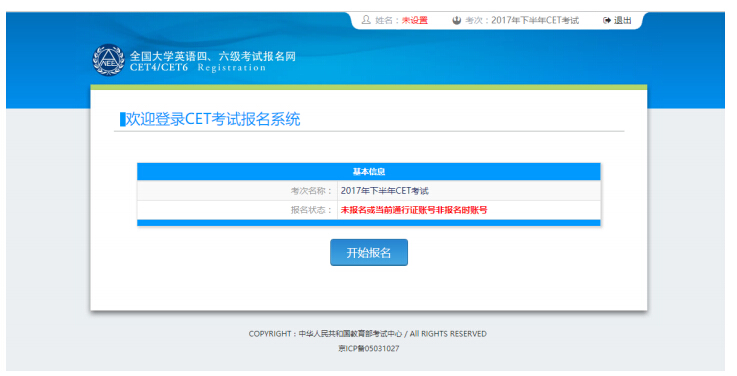Click the 欢迎登录CET考试报名系统 heading
This screenshot has width=737, height=376.
212,119
